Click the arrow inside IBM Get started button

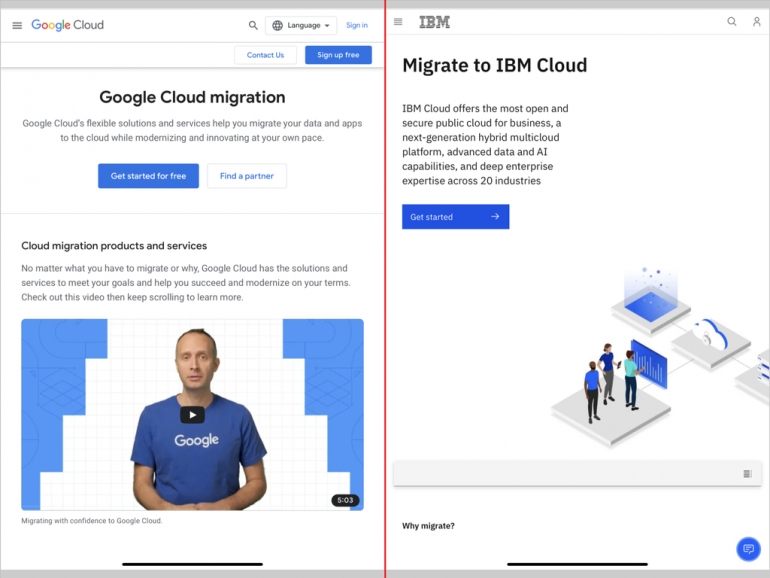point(495,217)
